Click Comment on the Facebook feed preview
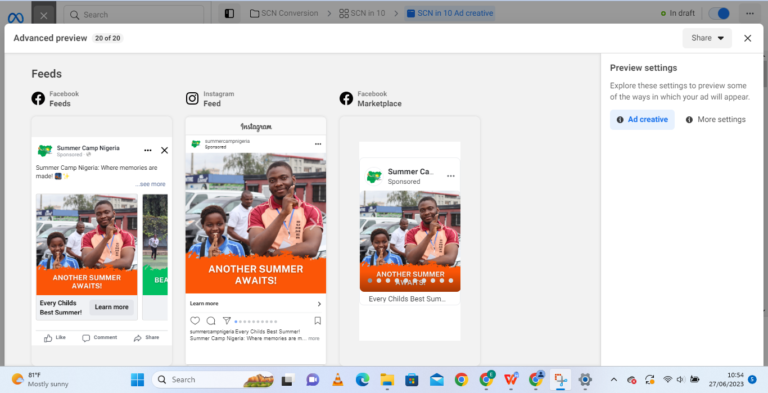Image resolution: width=768 pixels, height=393 pixels. tap(99, 338)
